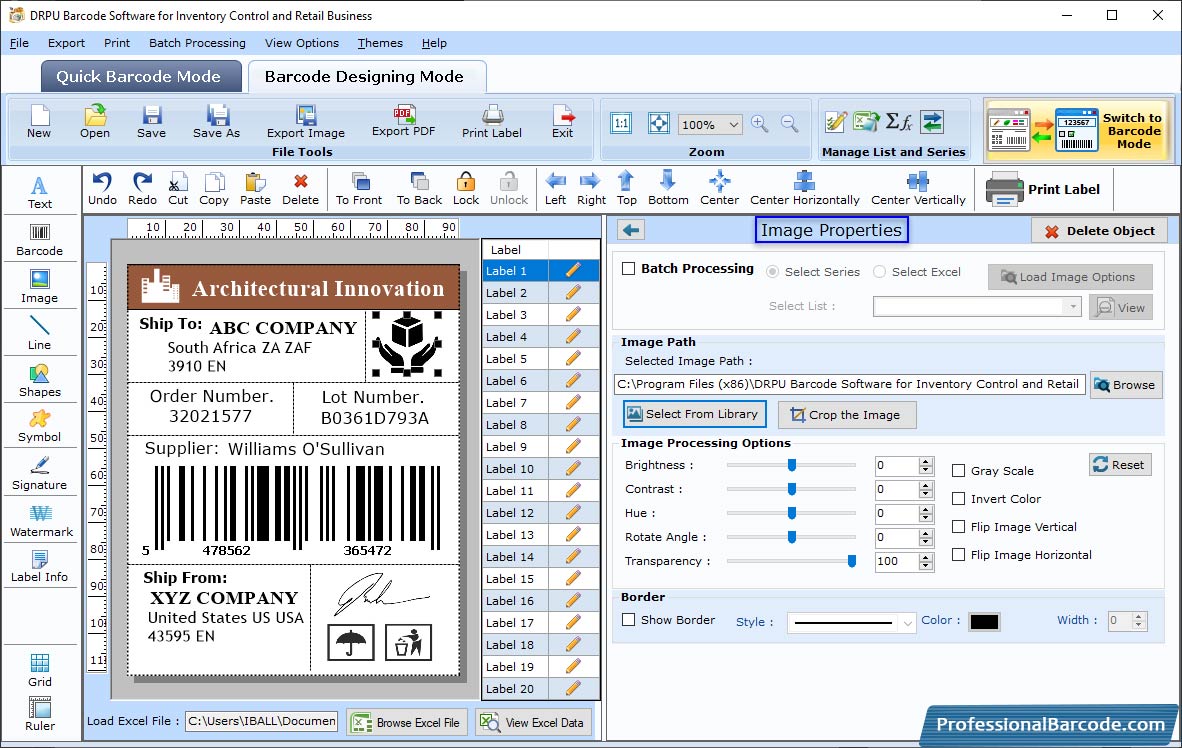Viewport: 1182px width, 748px height.
Task: Increase the Contrast value stepper
Action: (x=926, y=485)
